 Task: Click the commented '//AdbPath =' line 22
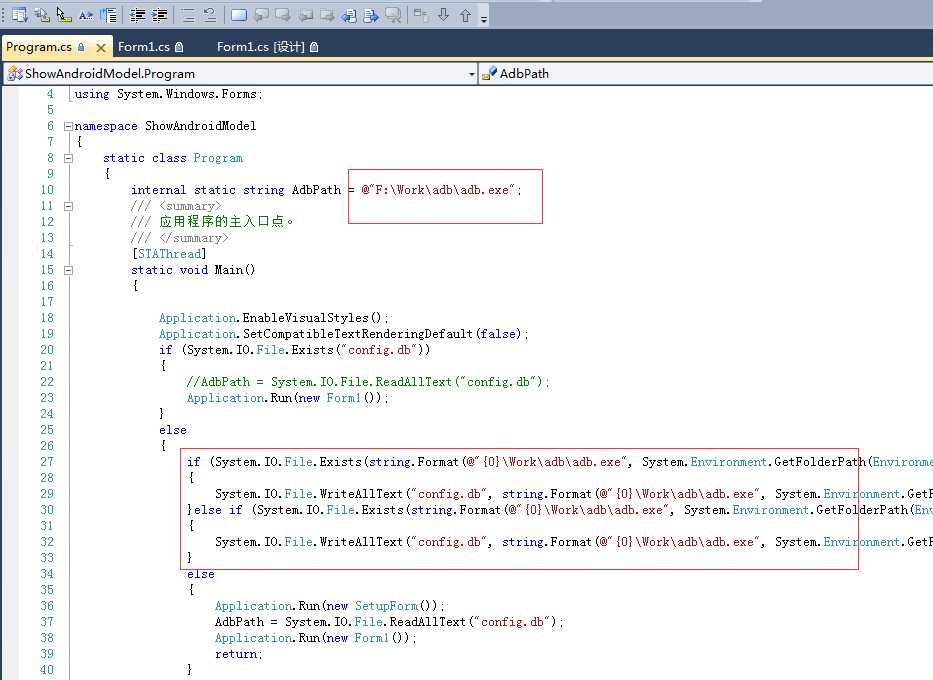coord(368,382)
